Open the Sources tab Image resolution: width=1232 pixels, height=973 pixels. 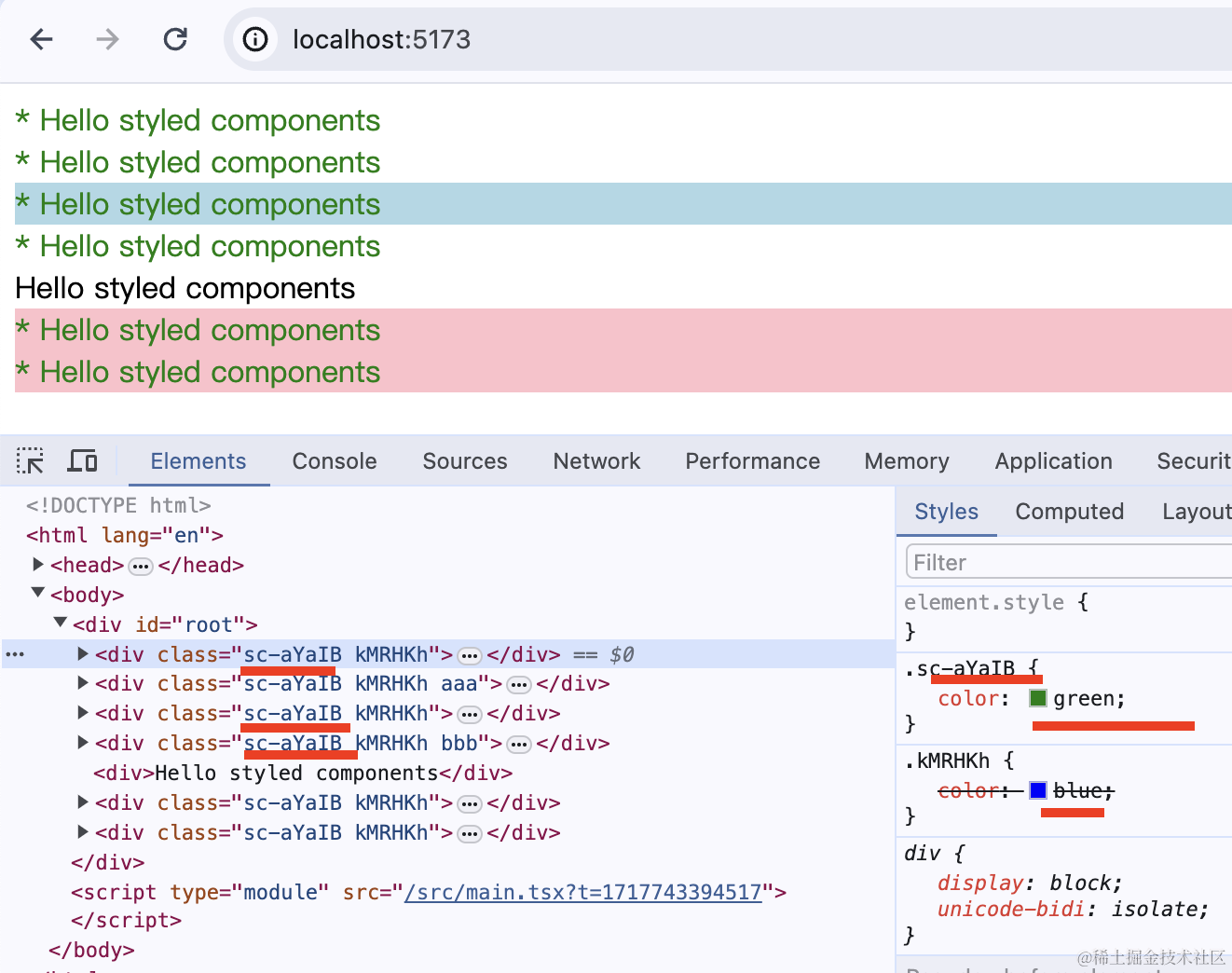tap(465, 461)
